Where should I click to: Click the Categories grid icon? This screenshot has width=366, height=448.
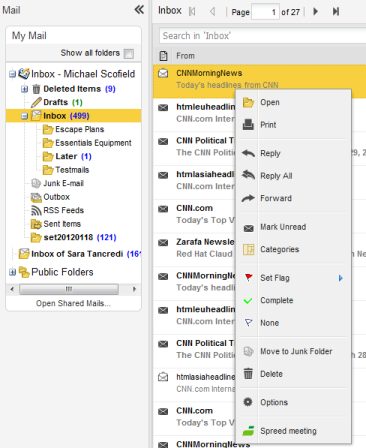pos(249,249)
